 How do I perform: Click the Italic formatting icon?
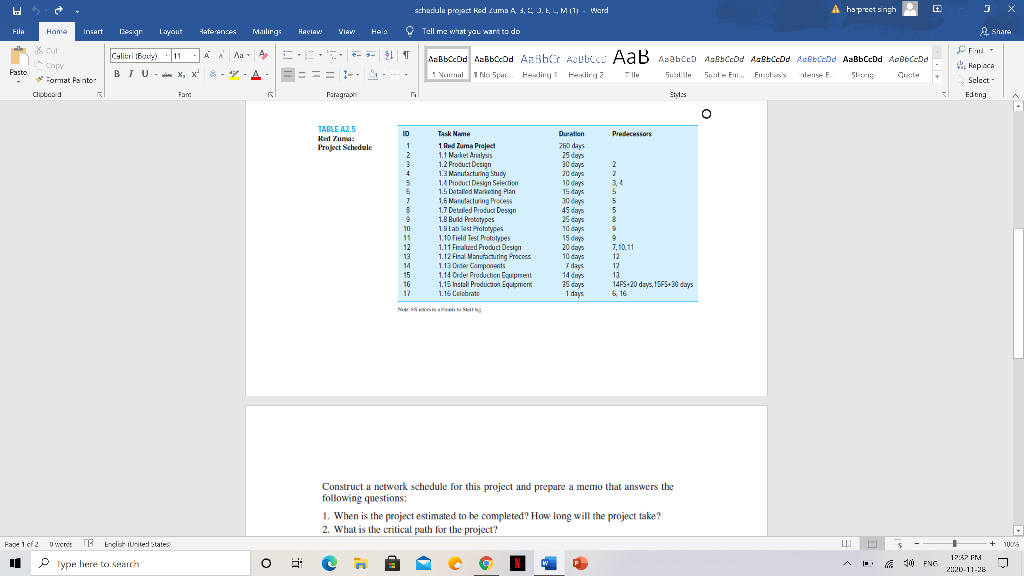(132, 74)
